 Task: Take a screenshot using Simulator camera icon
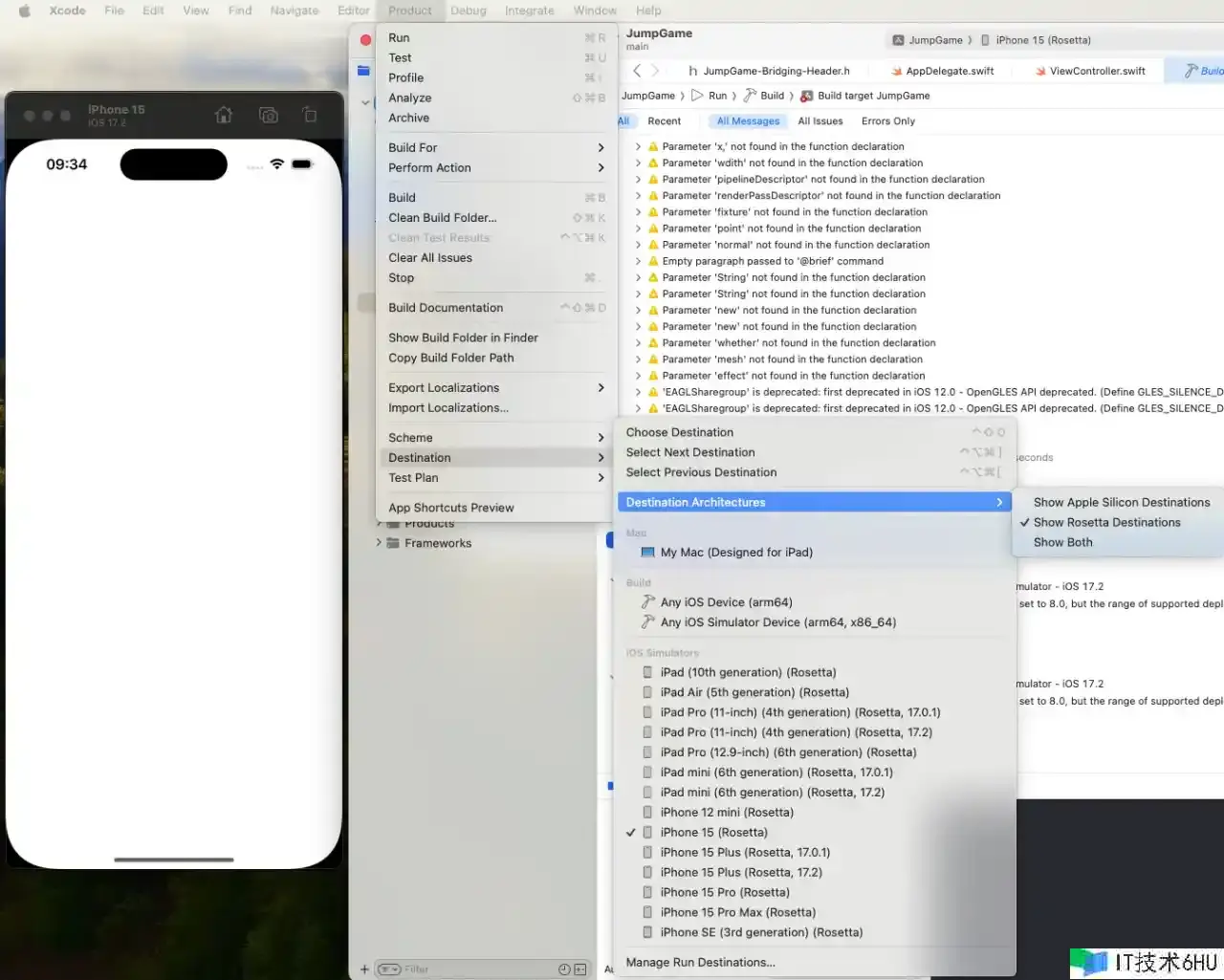[x=269, y=116]
